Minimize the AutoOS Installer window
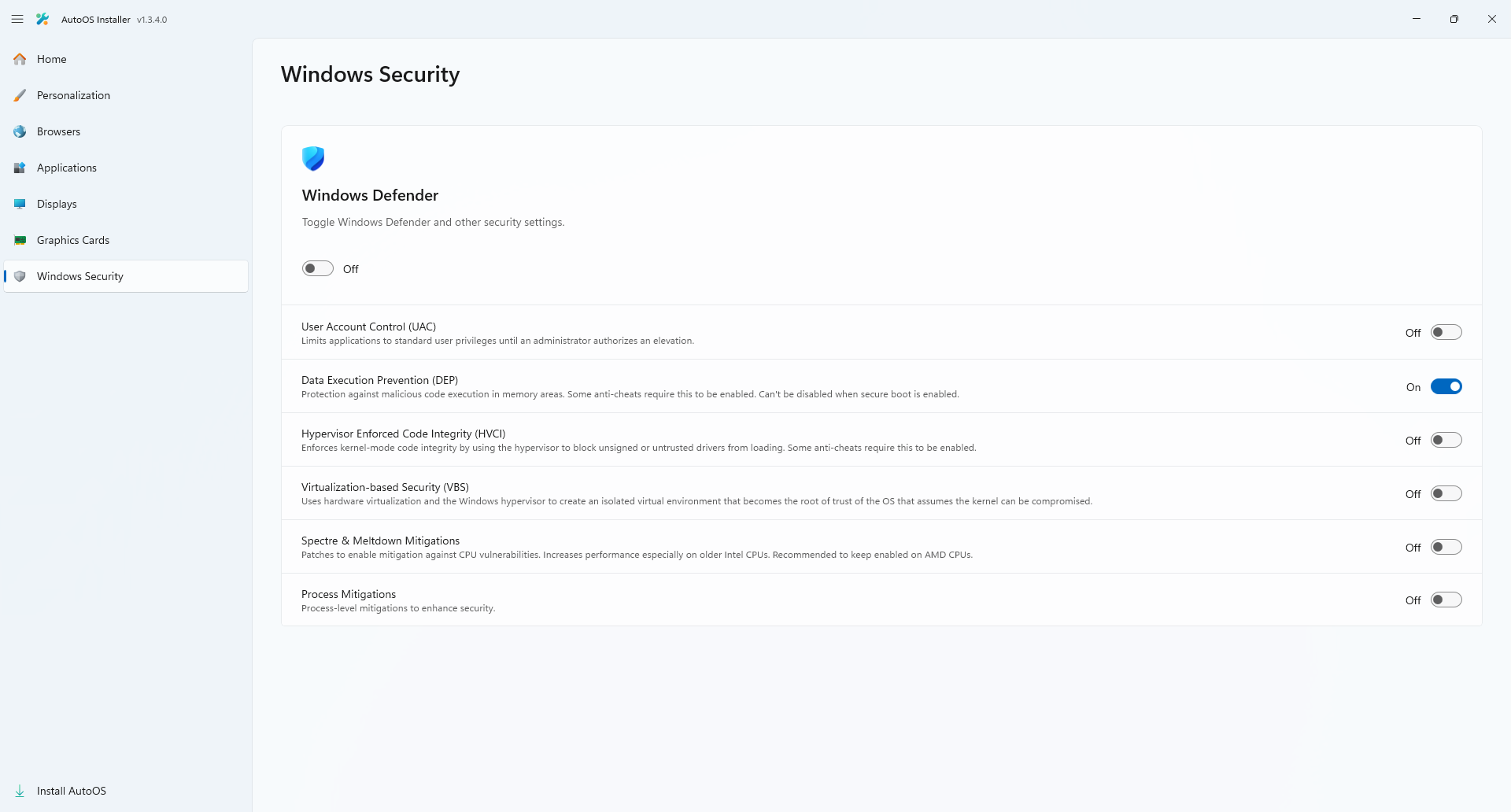 pyautogui.click(x=1417, y=19)
